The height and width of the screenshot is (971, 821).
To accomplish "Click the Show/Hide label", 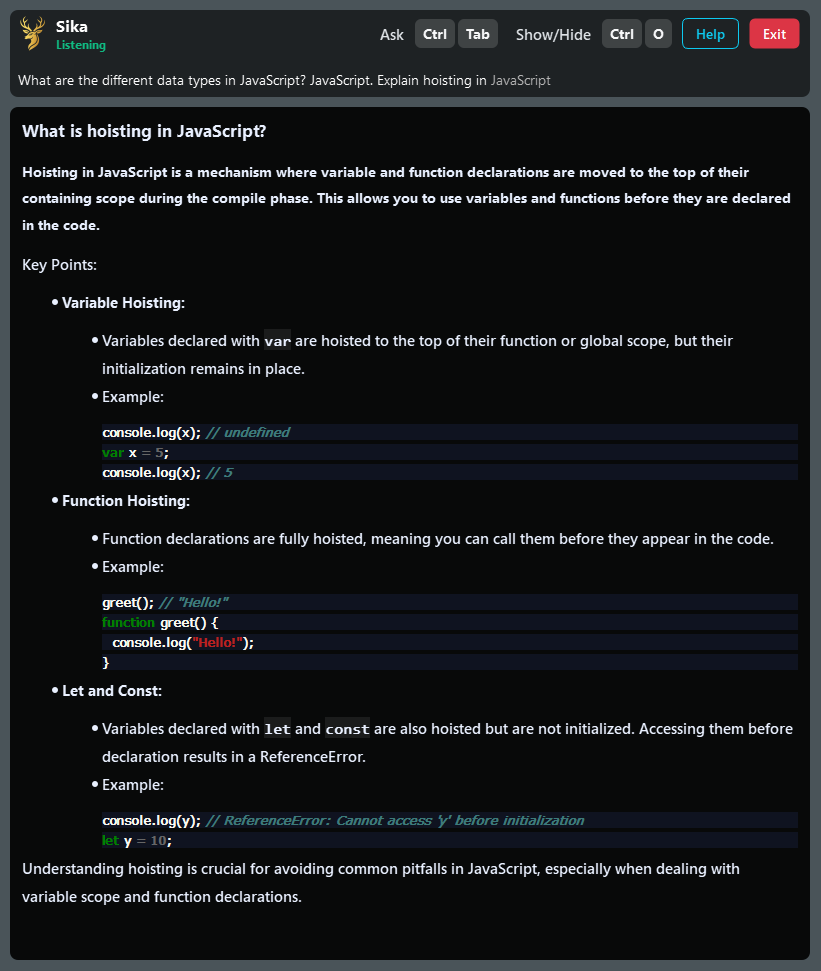I will [553, 35].
